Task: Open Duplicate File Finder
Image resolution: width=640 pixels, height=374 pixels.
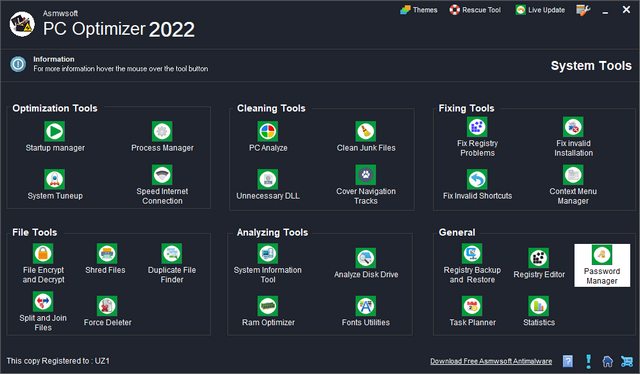Action: pyautogui.click(x=171, y=264)
